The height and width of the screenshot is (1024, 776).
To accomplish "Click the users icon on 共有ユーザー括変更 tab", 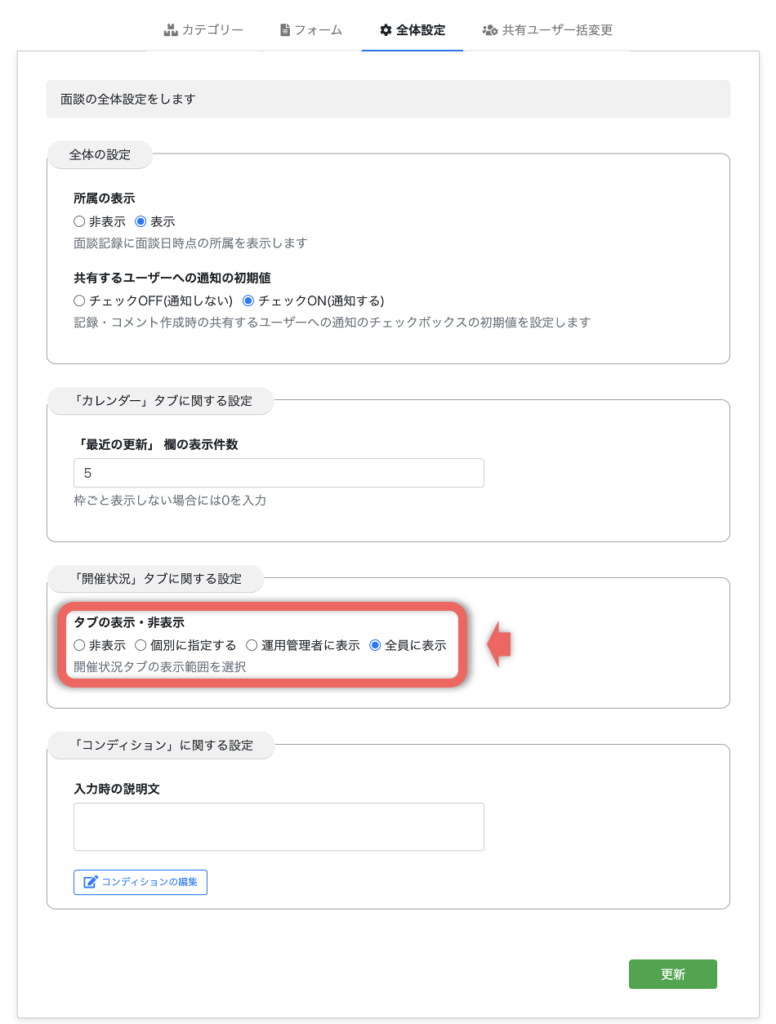I will point(490,30).
